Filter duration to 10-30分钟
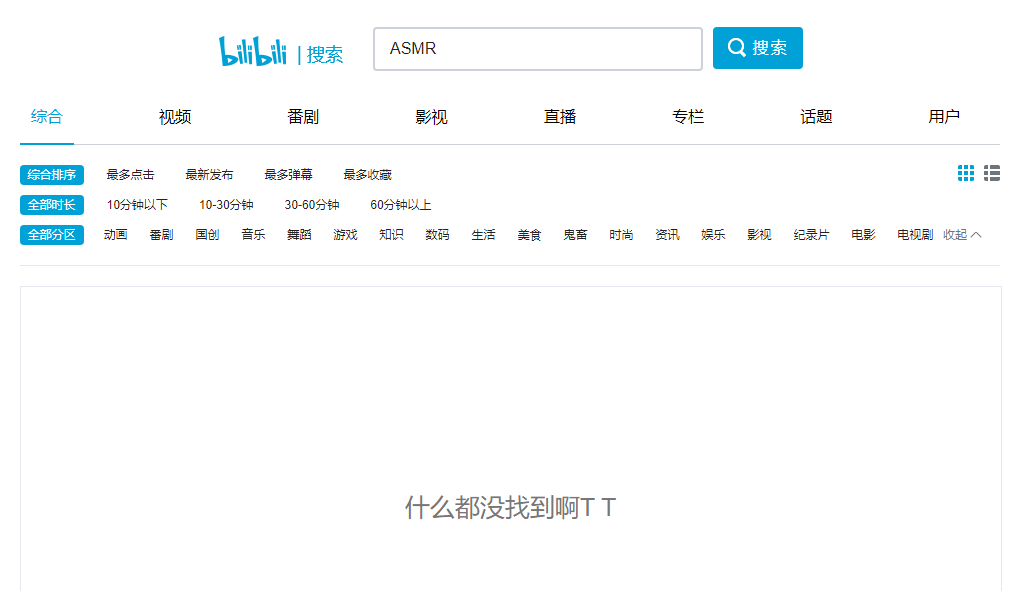The image size is (1018, 591). pyautogui.click(x=226, y=205)
